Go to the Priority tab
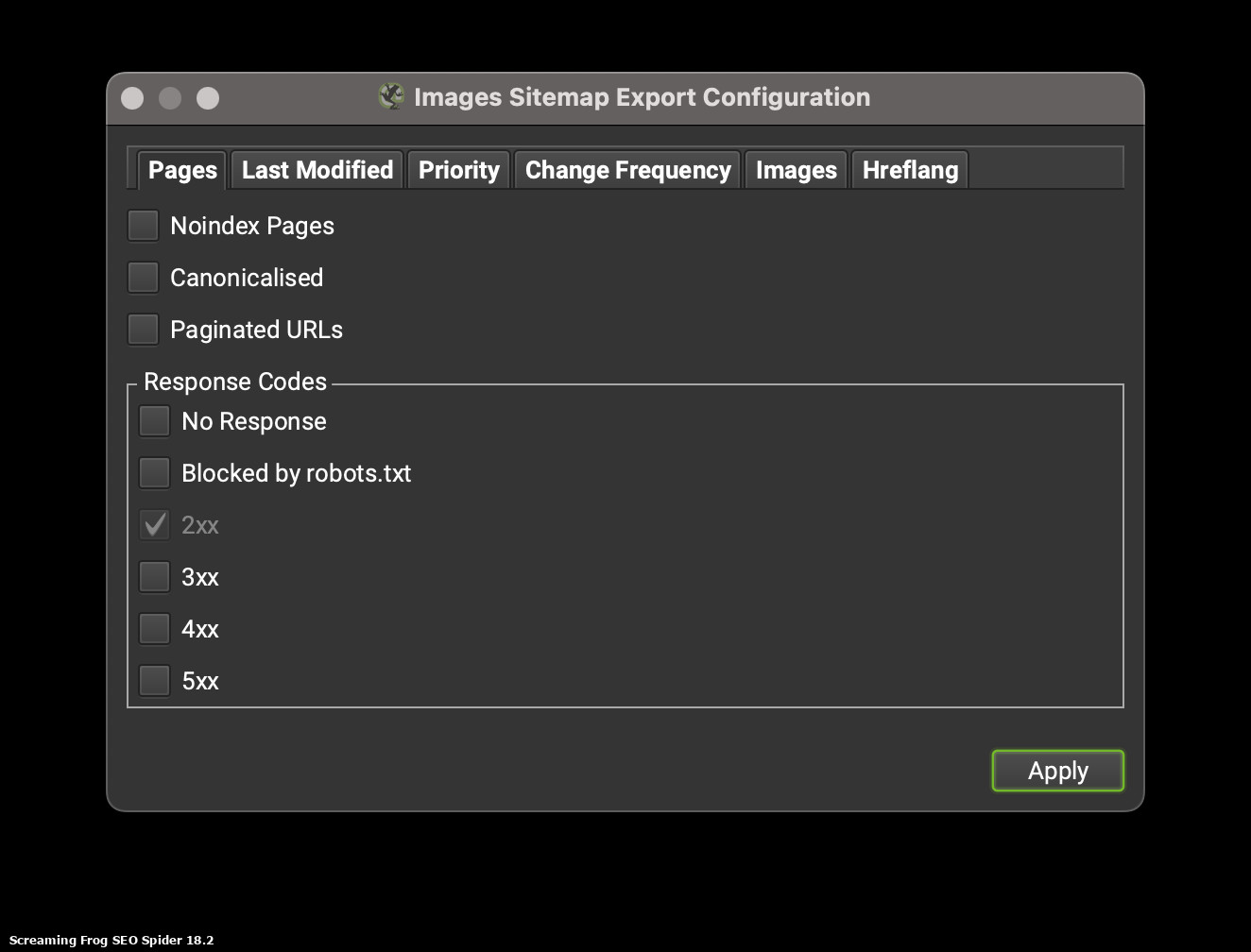This screenshot has height=952, width=1251. [x=459, y=170]
